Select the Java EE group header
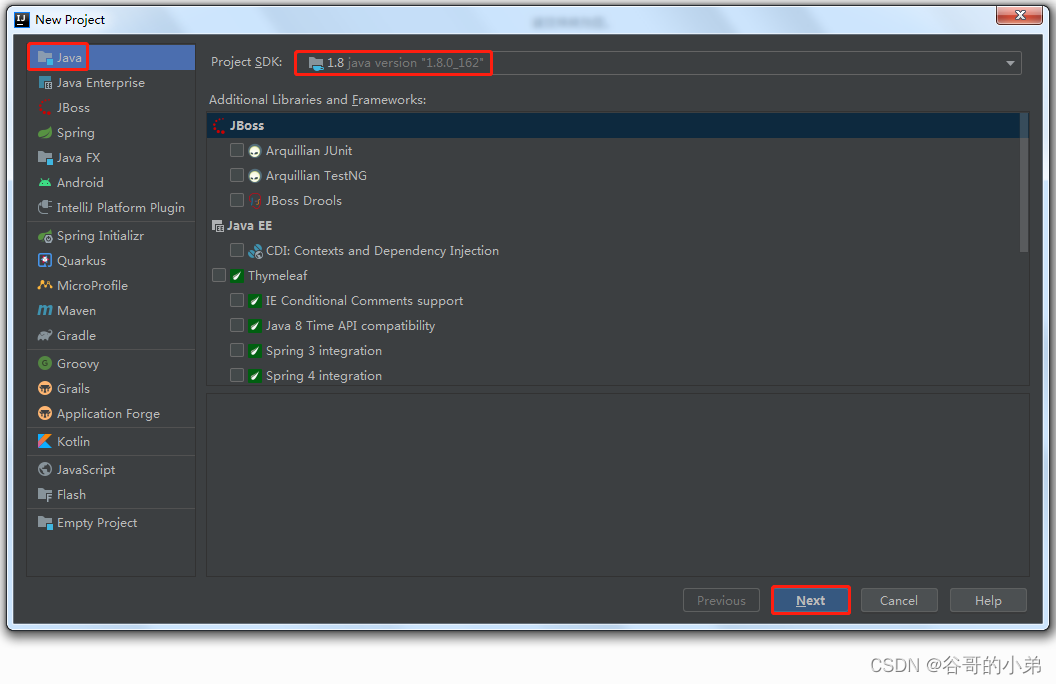1056x684 pixels. pos(614,226)
